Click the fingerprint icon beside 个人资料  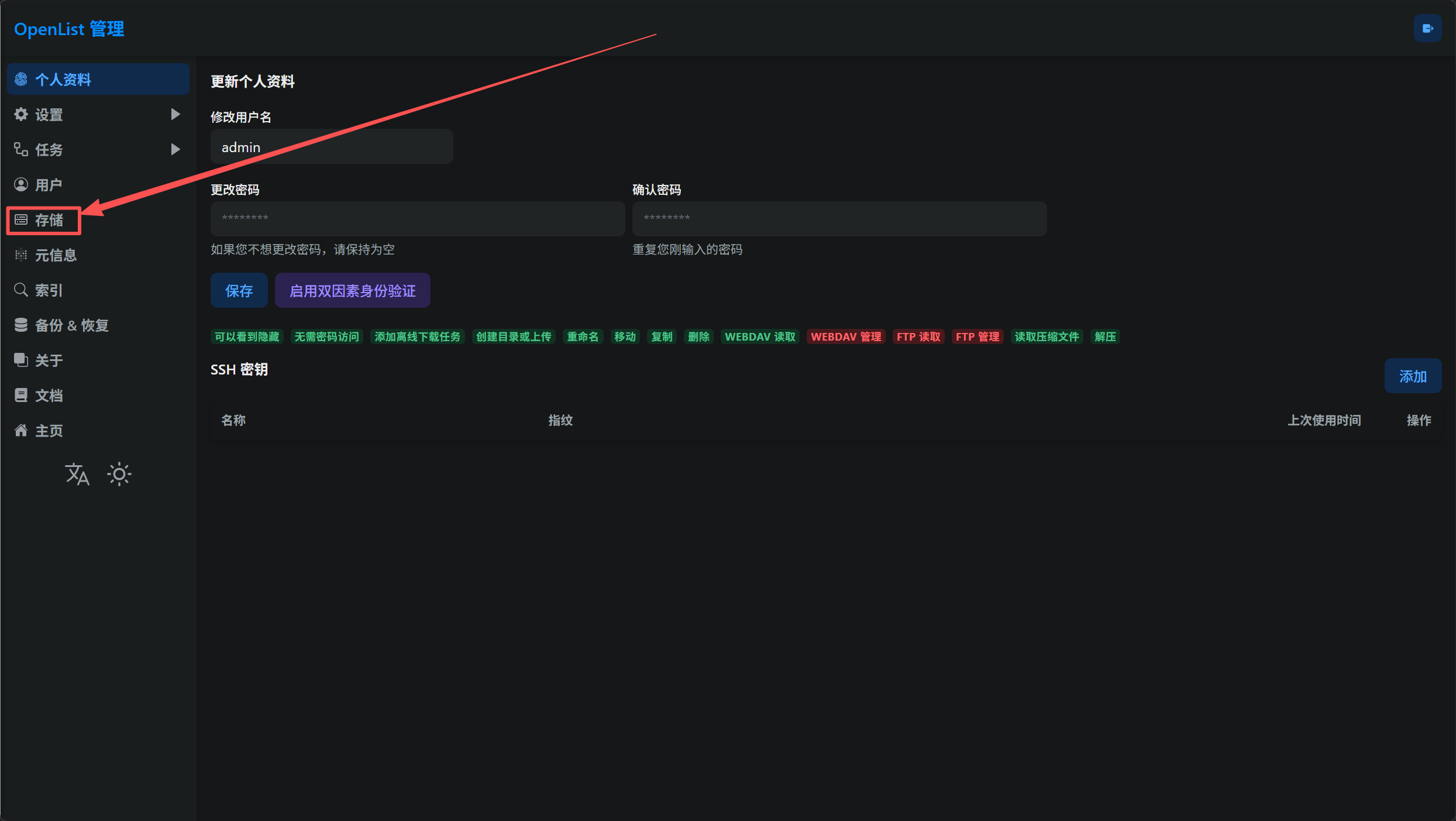click(21, 80)
